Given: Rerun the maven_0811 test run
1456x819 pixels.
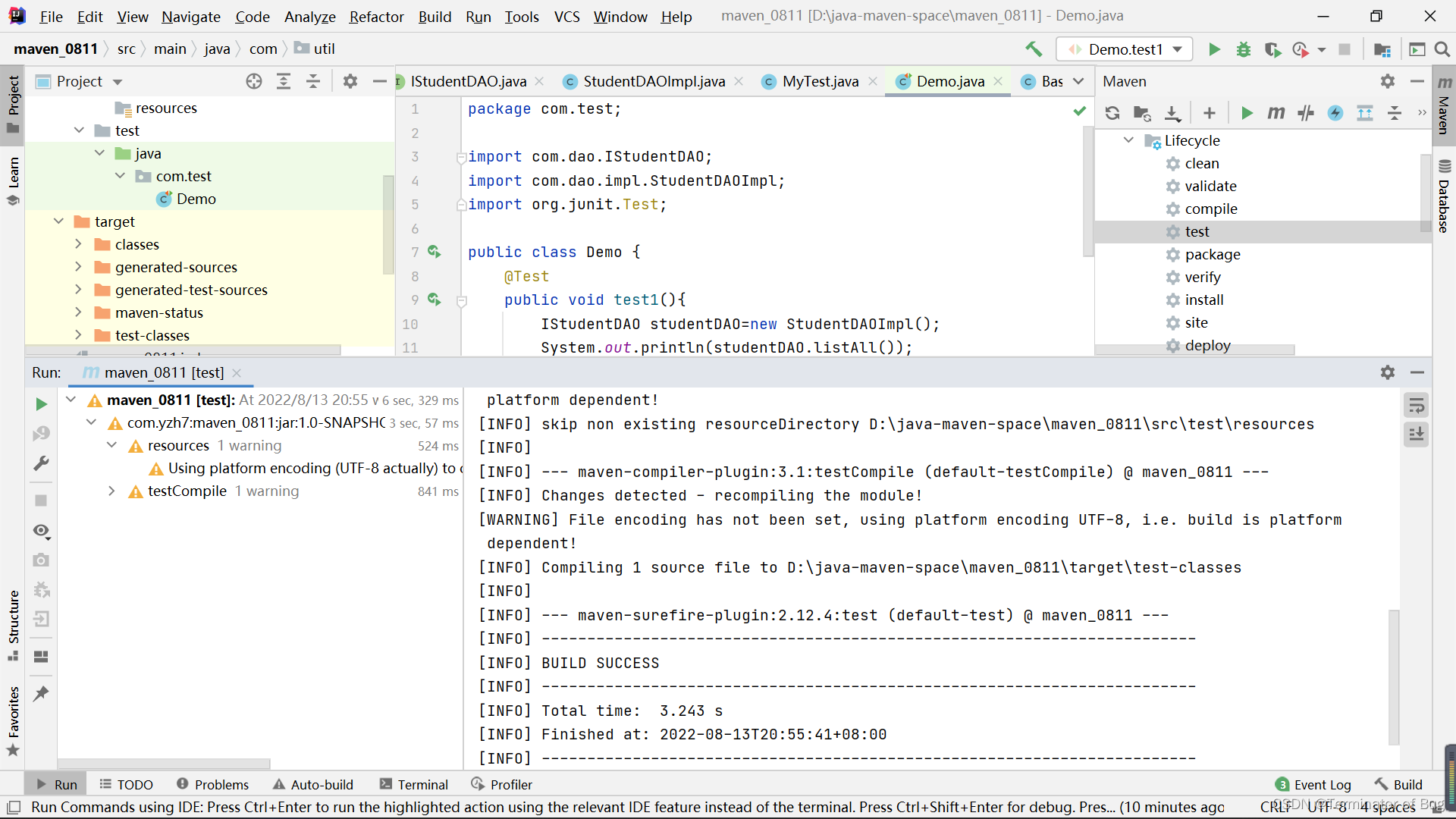Looking at the screenshot, I should click(x=41, y=404).
